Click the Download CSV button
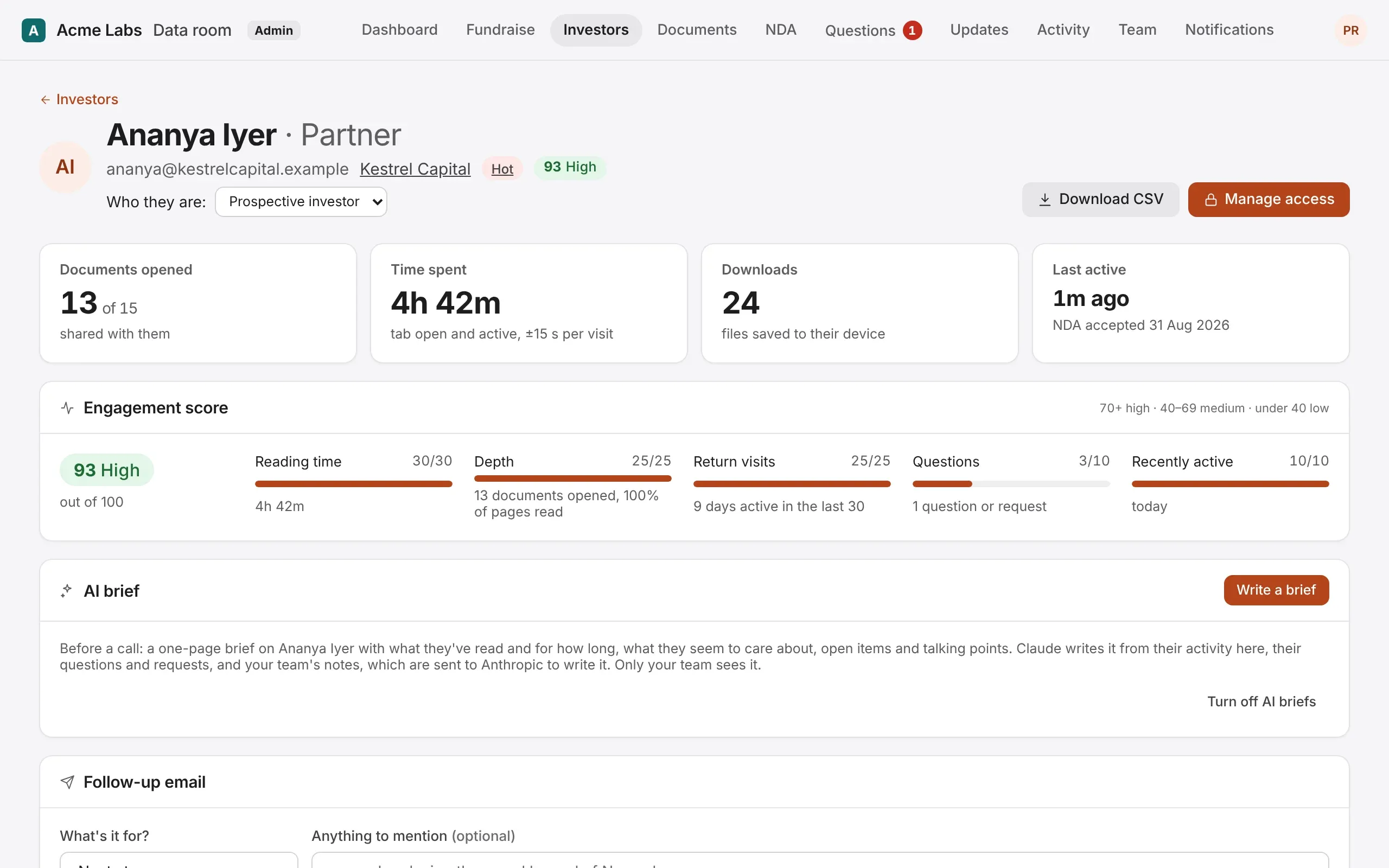The image size is (1389, 868). coord(1100,200)
